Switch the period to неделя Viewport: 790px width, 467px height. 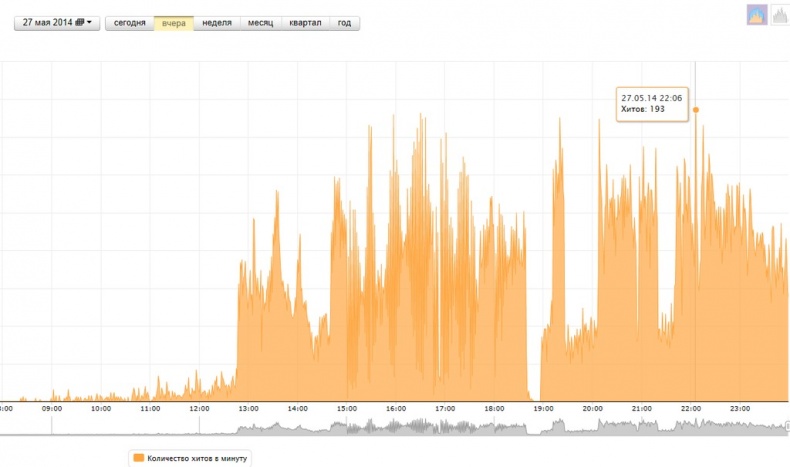(x=217, y=22)
